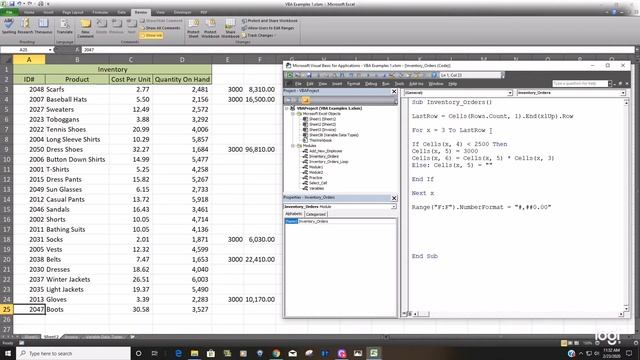This screenshot has height=360, width=640.
Task: Collapse the VBAProject (VBA Examples) root node
Action: 287,109
